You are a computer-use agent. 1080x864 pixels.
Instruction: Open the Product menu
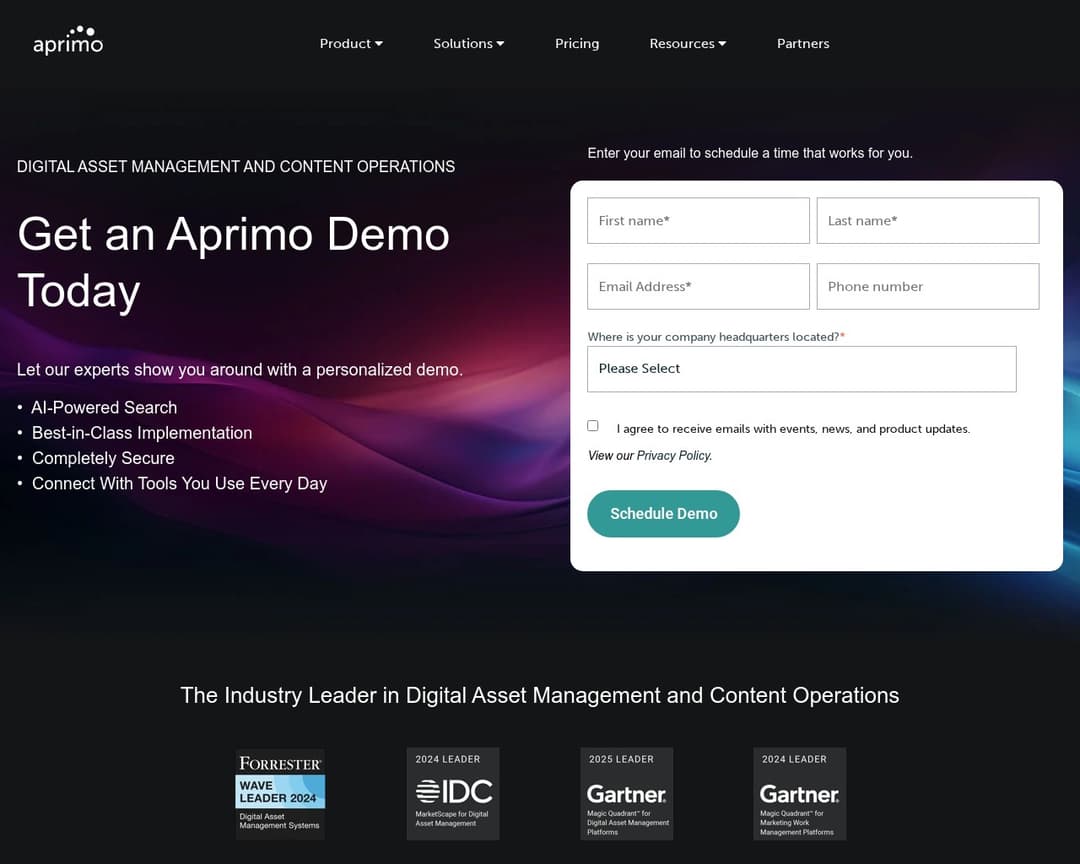click(345, 43)
